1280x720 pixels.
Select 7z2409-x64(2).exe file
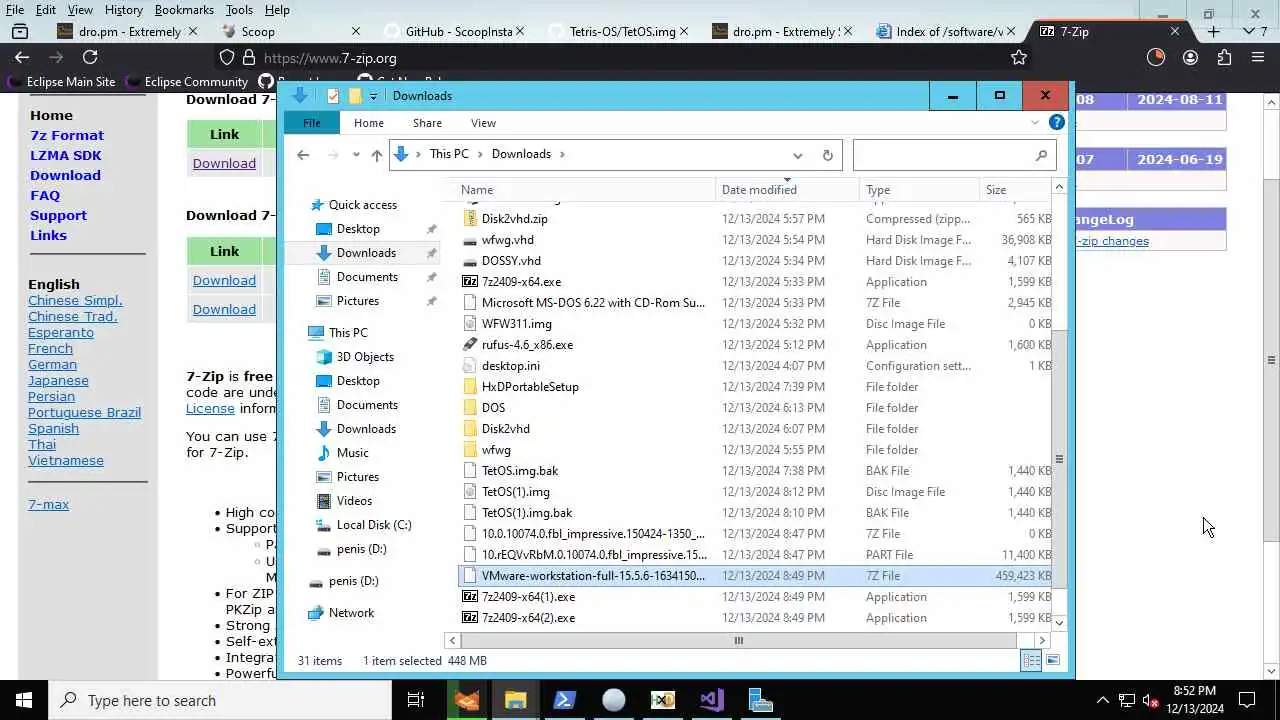(x=528, y=618)
